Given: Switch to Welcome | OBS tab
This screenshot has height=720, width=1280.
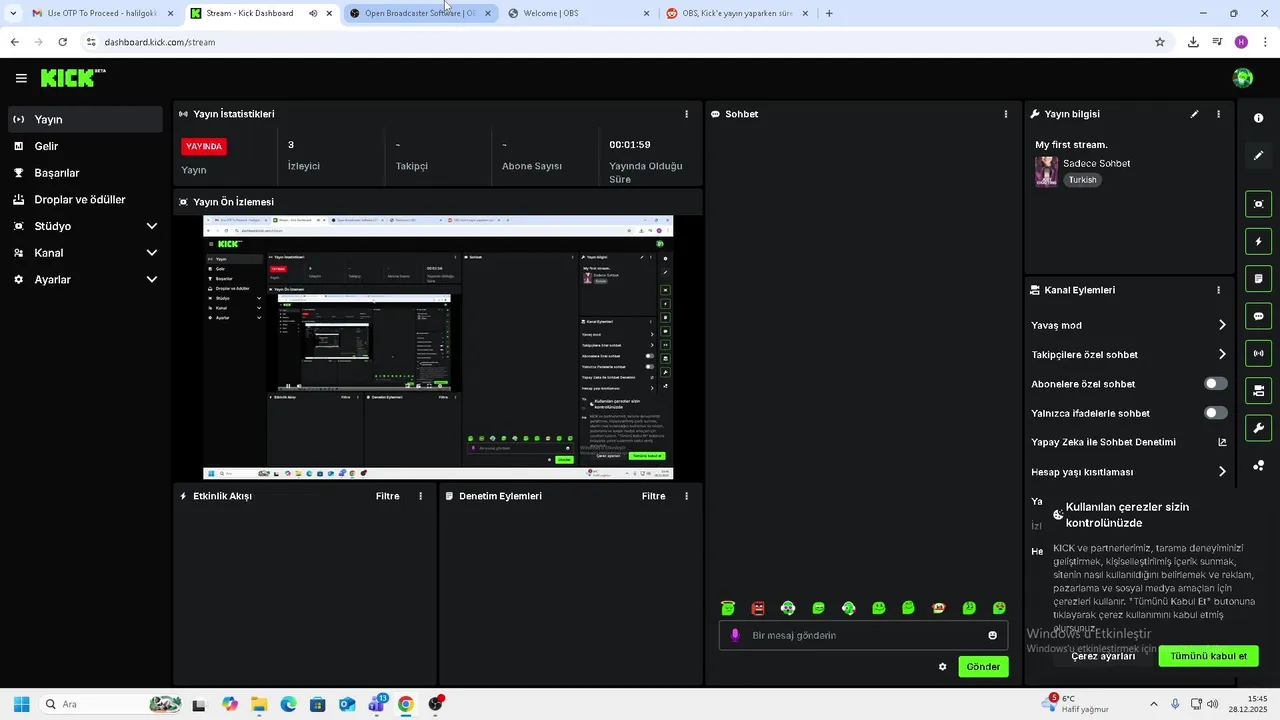Looking at the screenshot, I should tap(578, 13).
